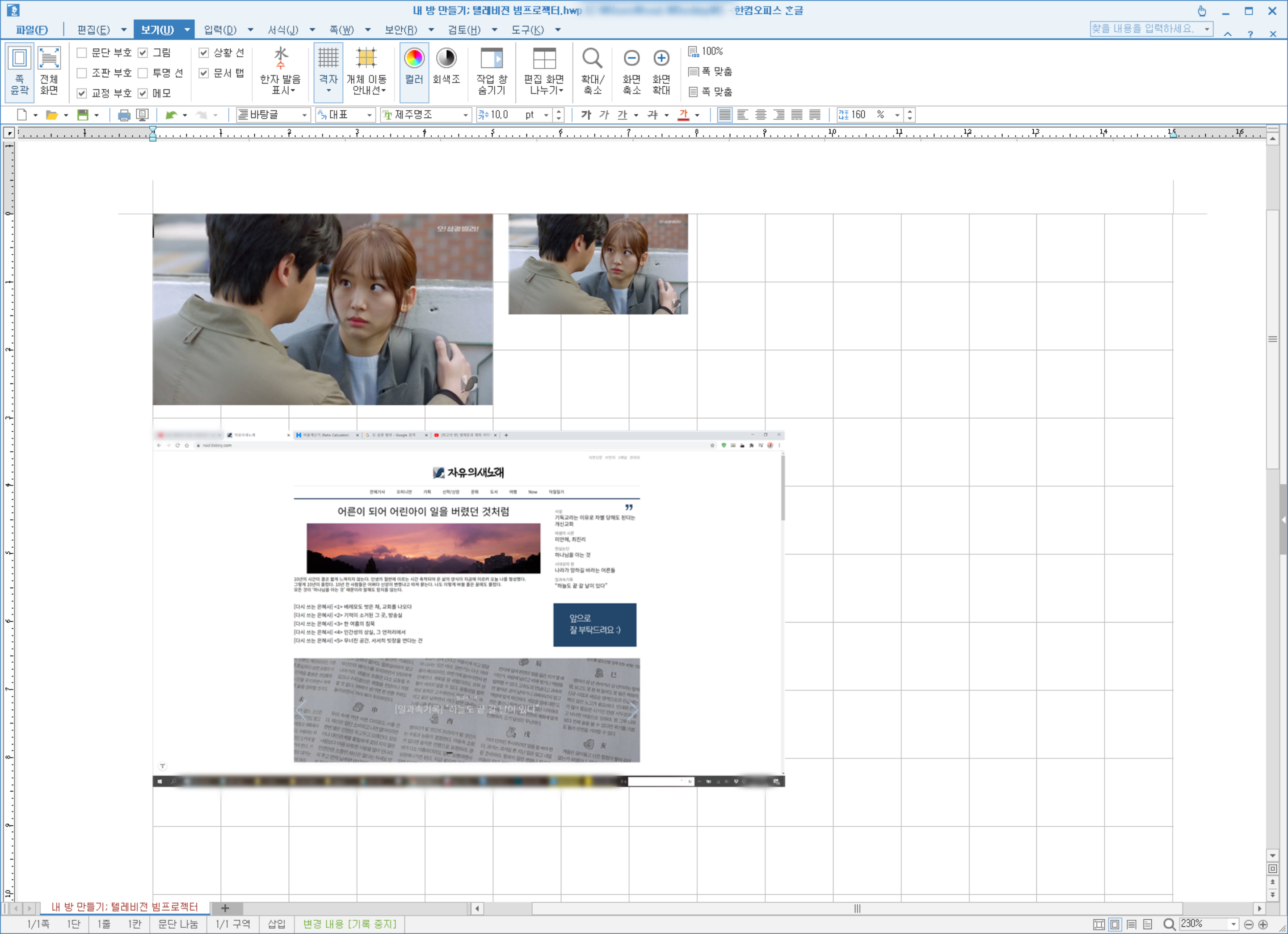Open the 제주명조 font dropdown
The height and width of the screenshot is (934, 1288).
(x=465, y=115)
